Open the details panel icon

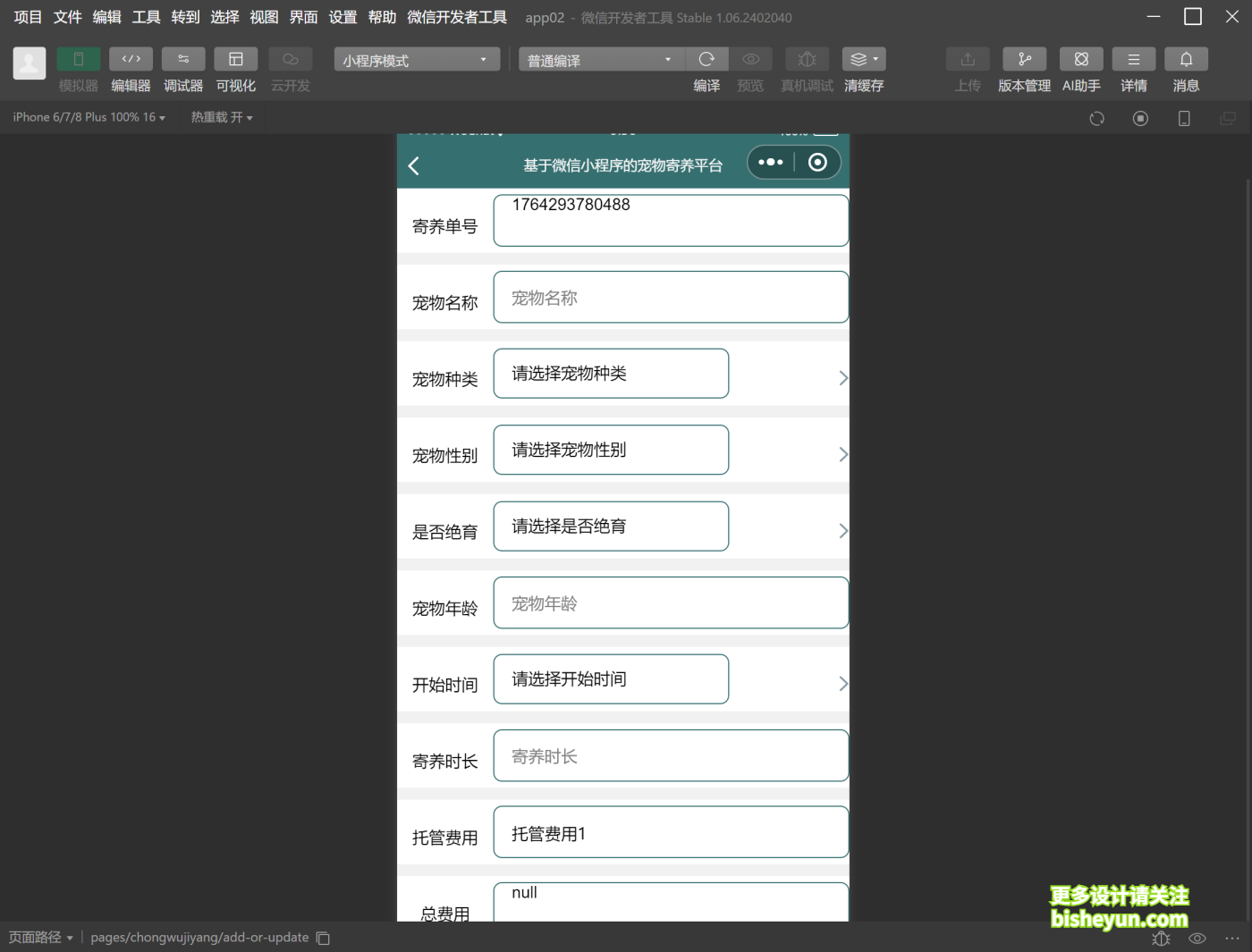point(1133,59)
